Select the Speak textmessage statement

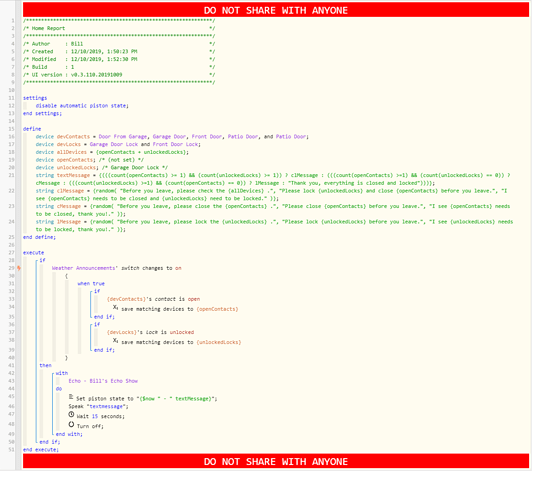tap(98, 406)
